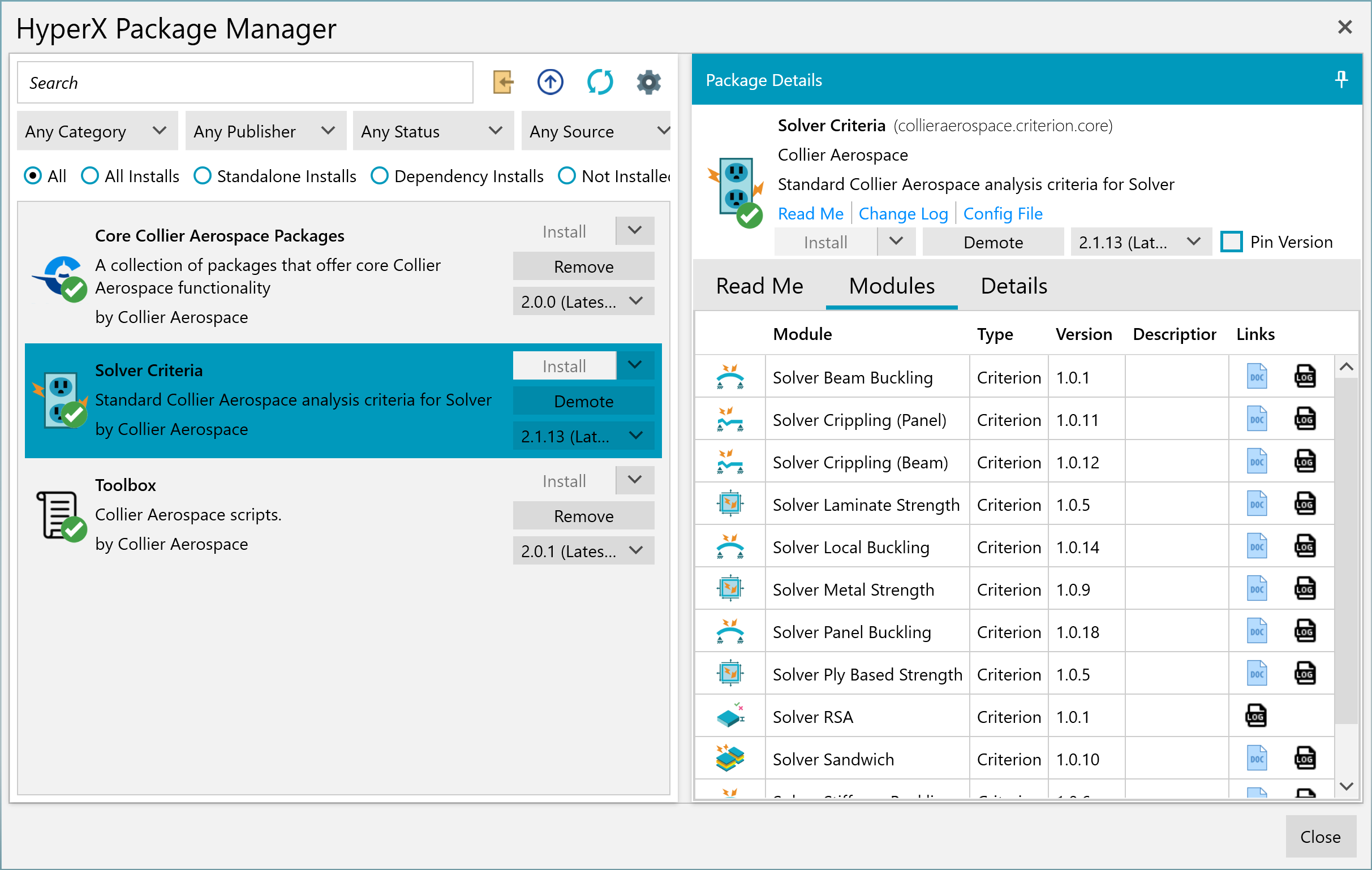
Task: Open LOG link for Solver Panel Buckling
Action: [x=1304, y=631]
